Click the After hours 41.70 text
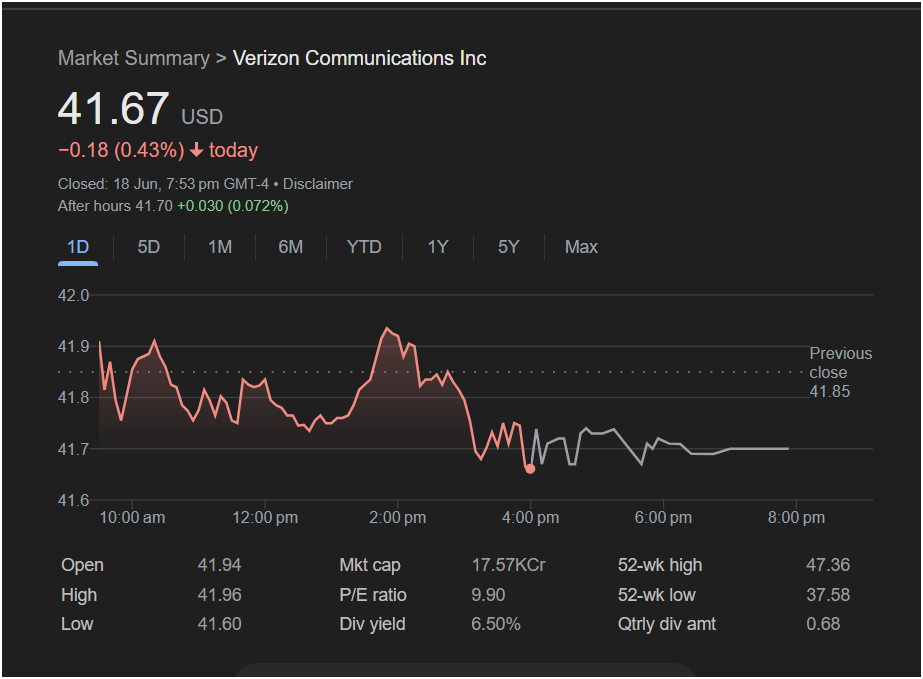Viewport: 923px width, 679px height. point(115,206)
